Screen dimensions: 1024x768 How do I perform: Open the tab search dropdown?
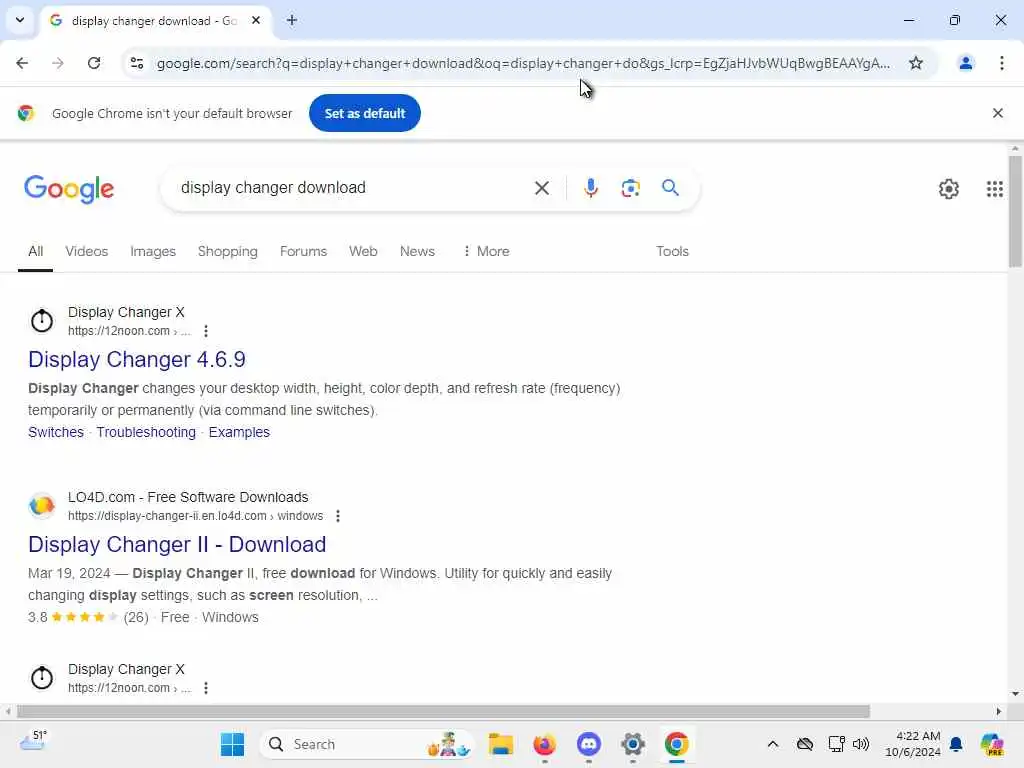(x=20, y=20)
